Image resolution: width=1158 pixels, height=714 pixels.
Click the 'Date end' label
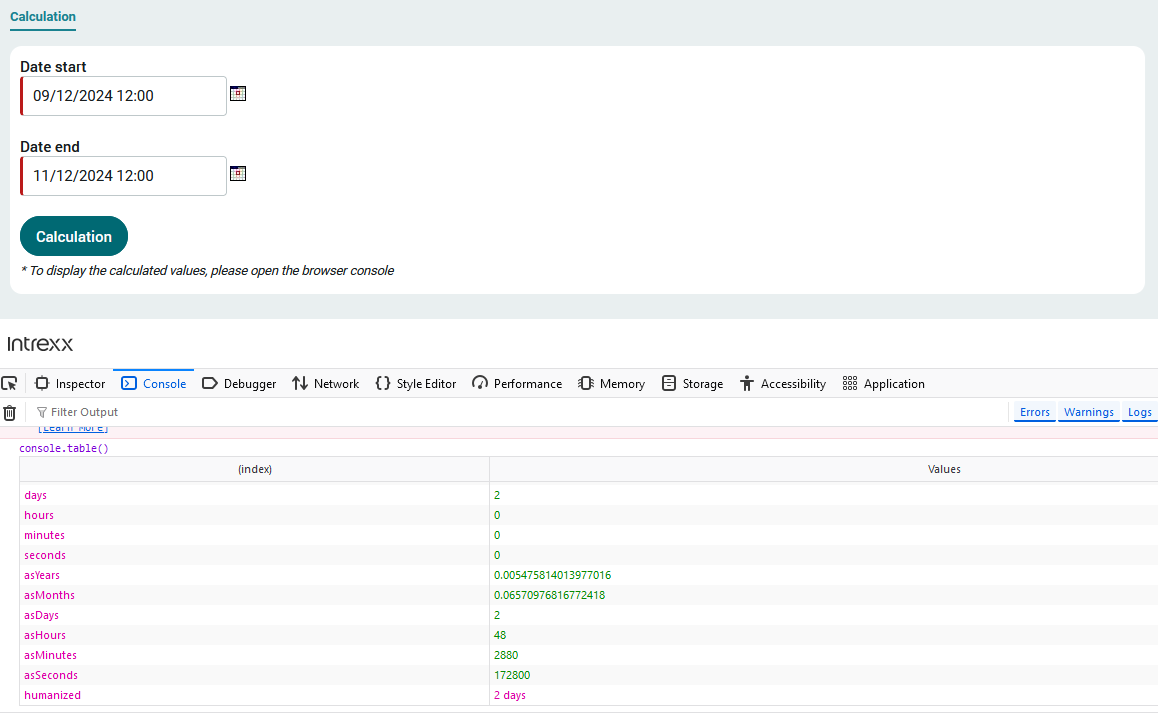[49, 146]
